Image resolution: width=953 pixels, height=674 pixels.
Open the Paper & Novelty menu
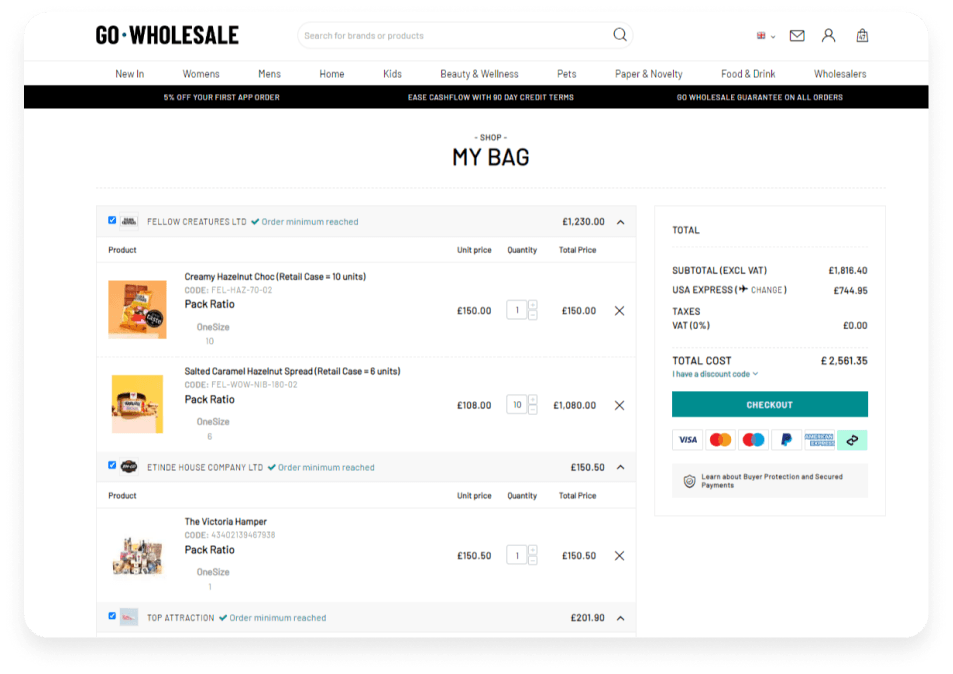(x=649, y=74)
